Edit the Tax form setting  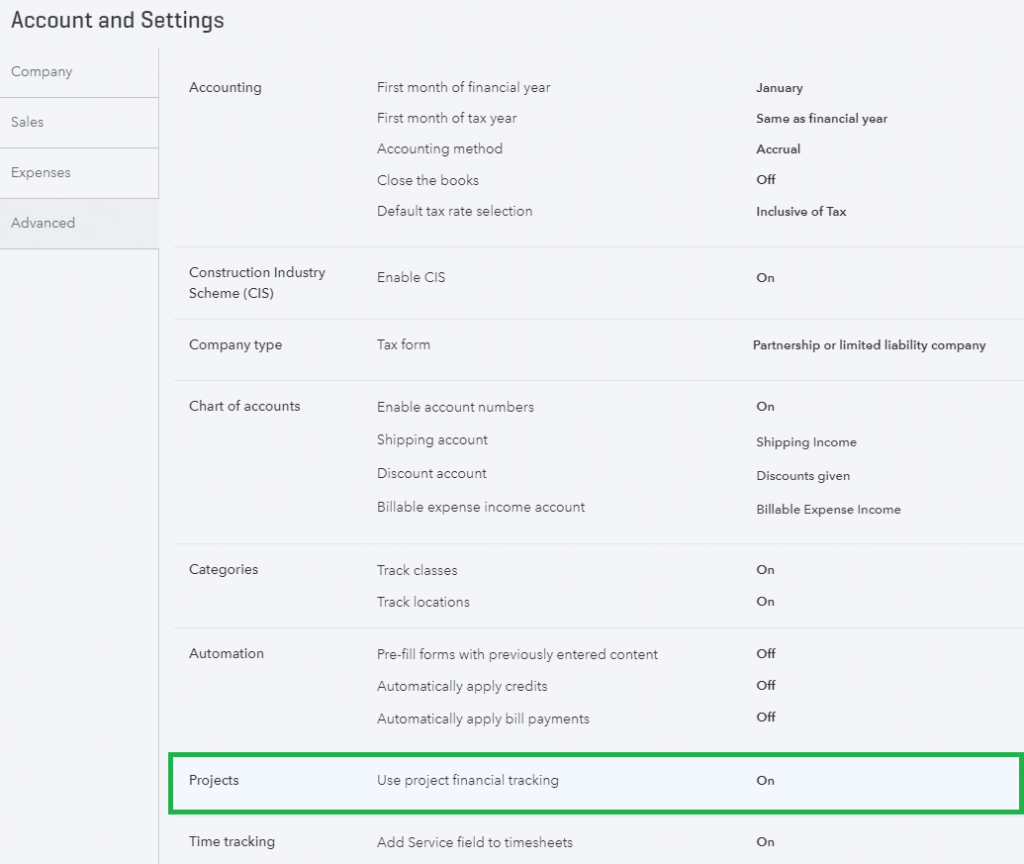tap(403, 344)
